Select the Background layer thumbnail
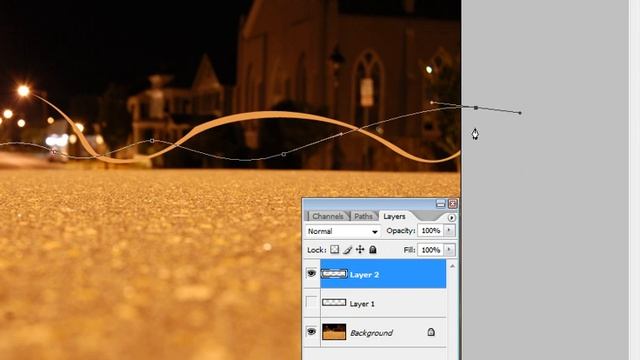Image resolution: width=640 pixels, height=360 pixels. [334, 332]
